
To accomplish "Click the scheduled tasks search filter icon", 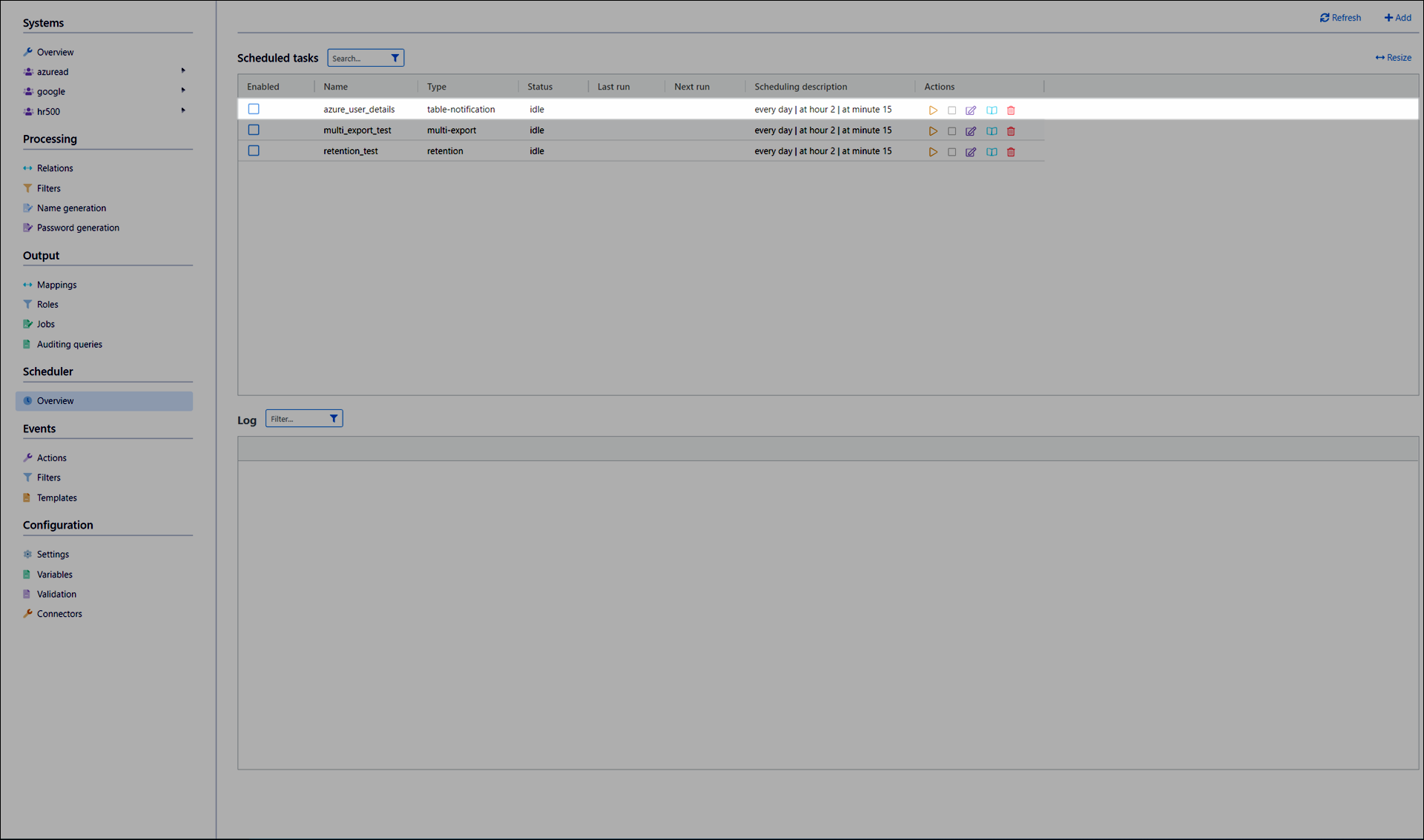I will (x=395, y=58).
